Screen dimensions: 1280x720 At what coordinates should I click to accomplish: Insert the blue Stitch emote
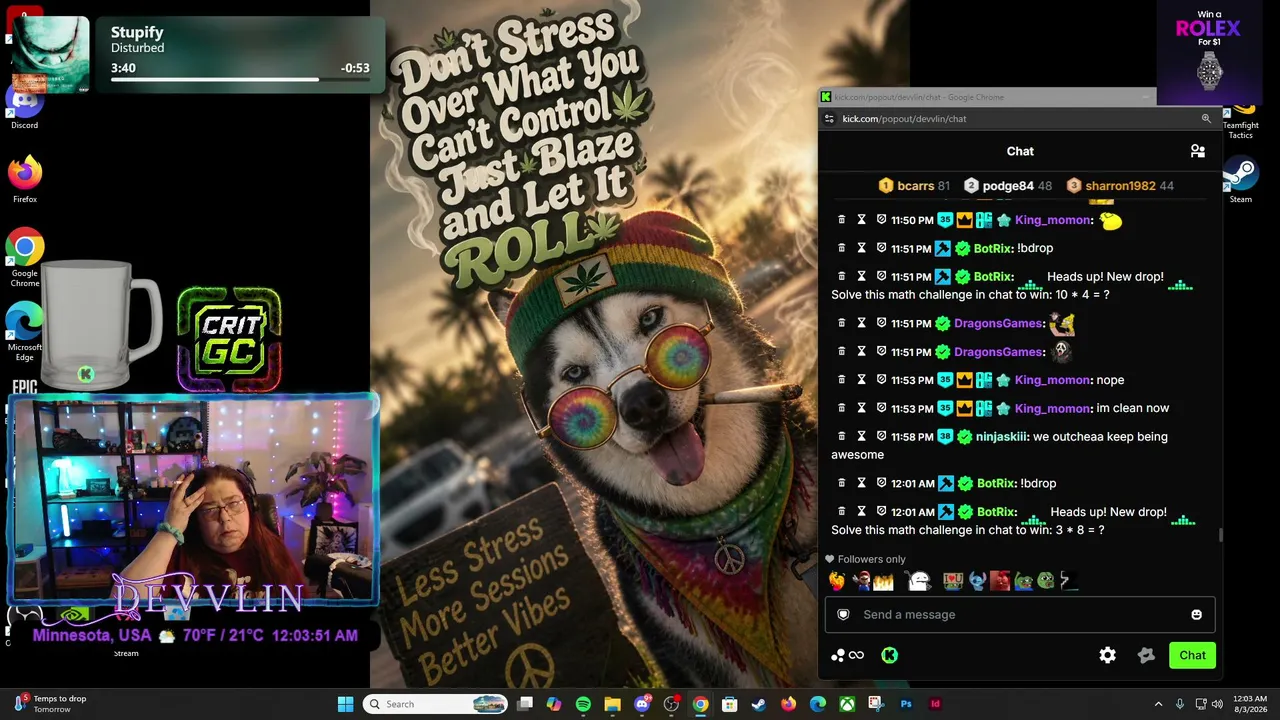coord(977,581)
